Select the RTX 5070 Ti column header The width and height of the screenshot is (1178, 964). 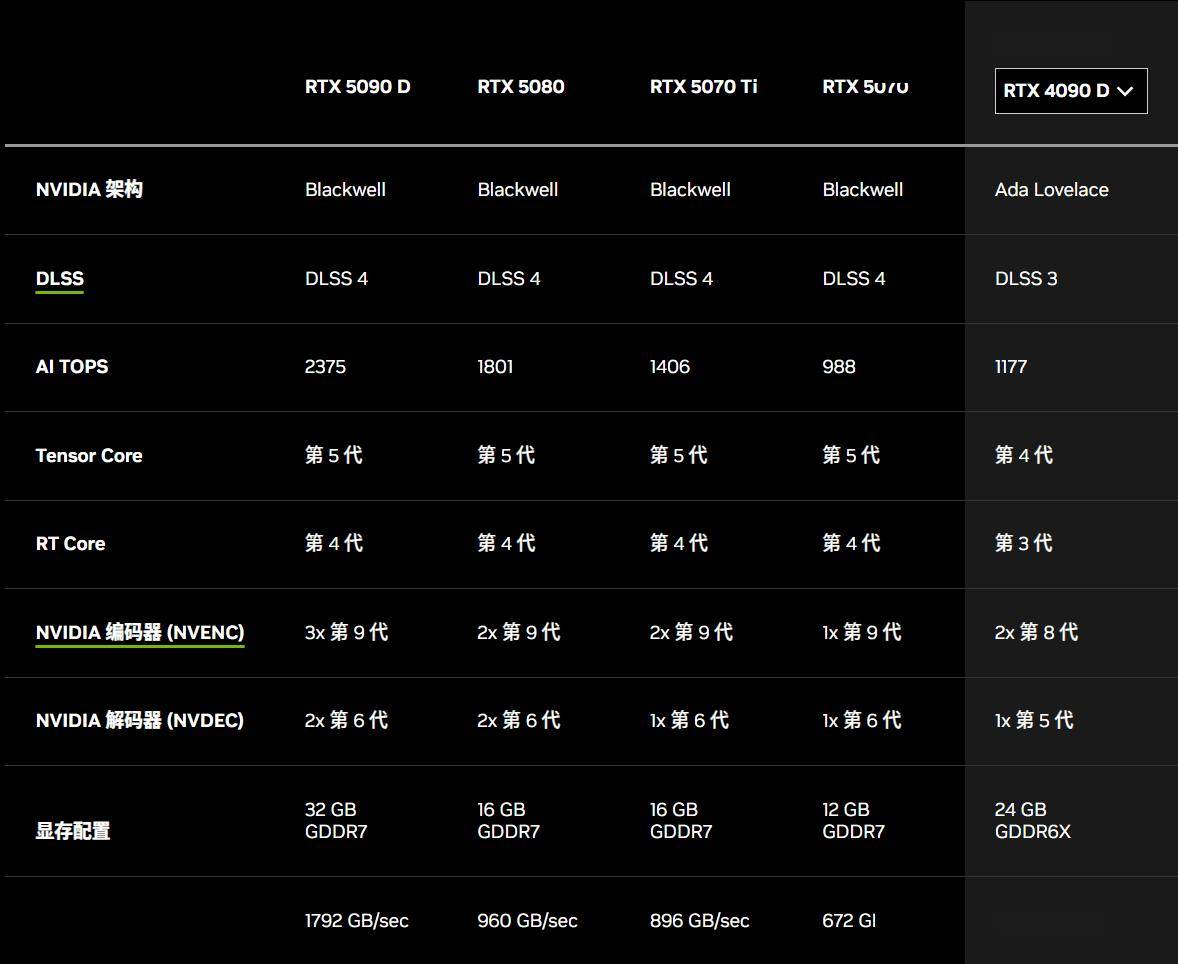point(703,86)
